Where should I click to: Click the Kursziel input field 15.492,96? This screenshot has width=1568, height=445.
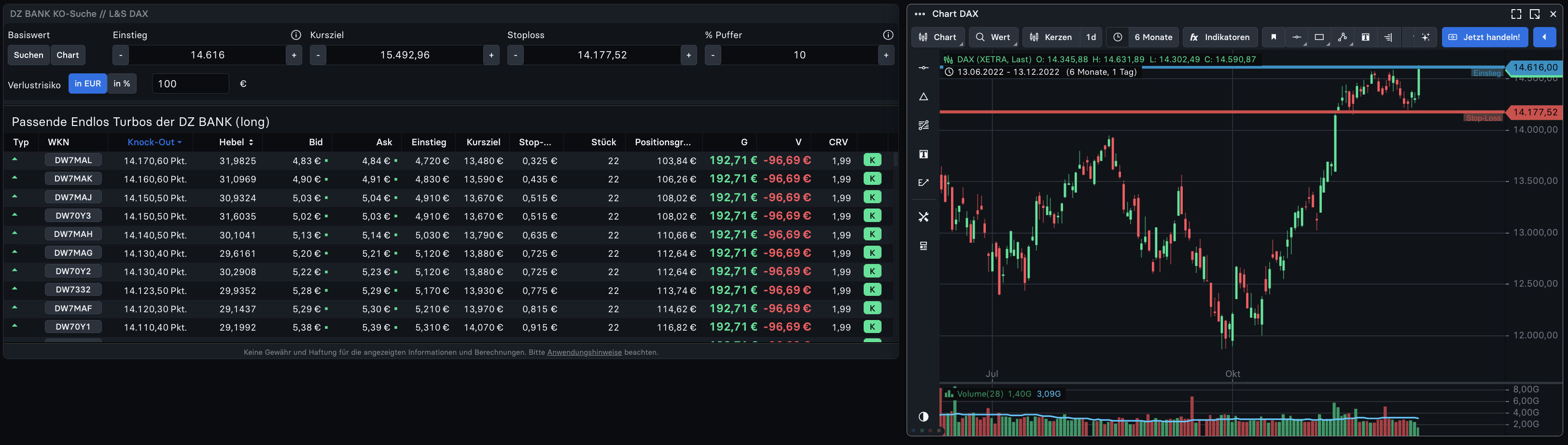point(405,55)
